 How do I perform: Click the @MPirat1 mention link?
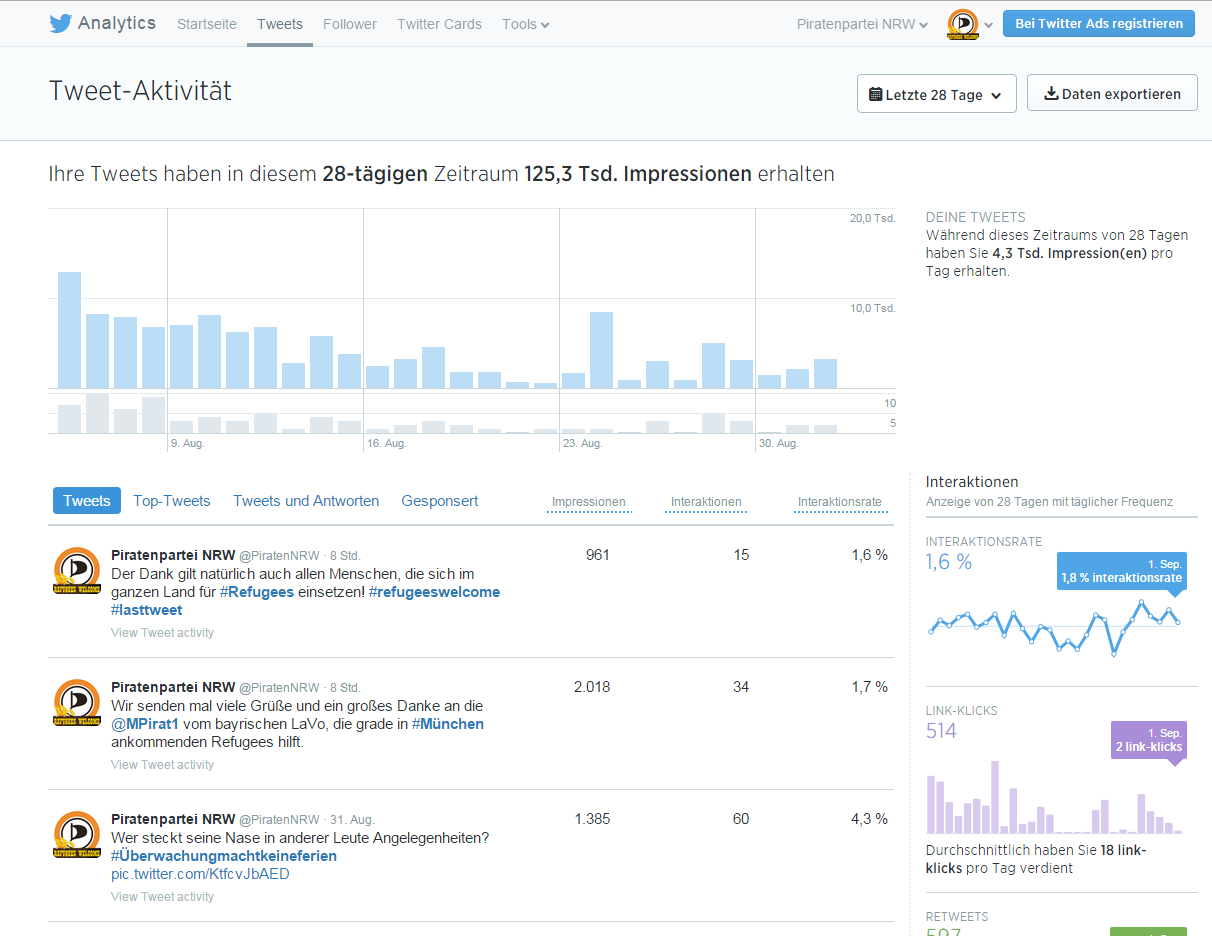[144, 724]
